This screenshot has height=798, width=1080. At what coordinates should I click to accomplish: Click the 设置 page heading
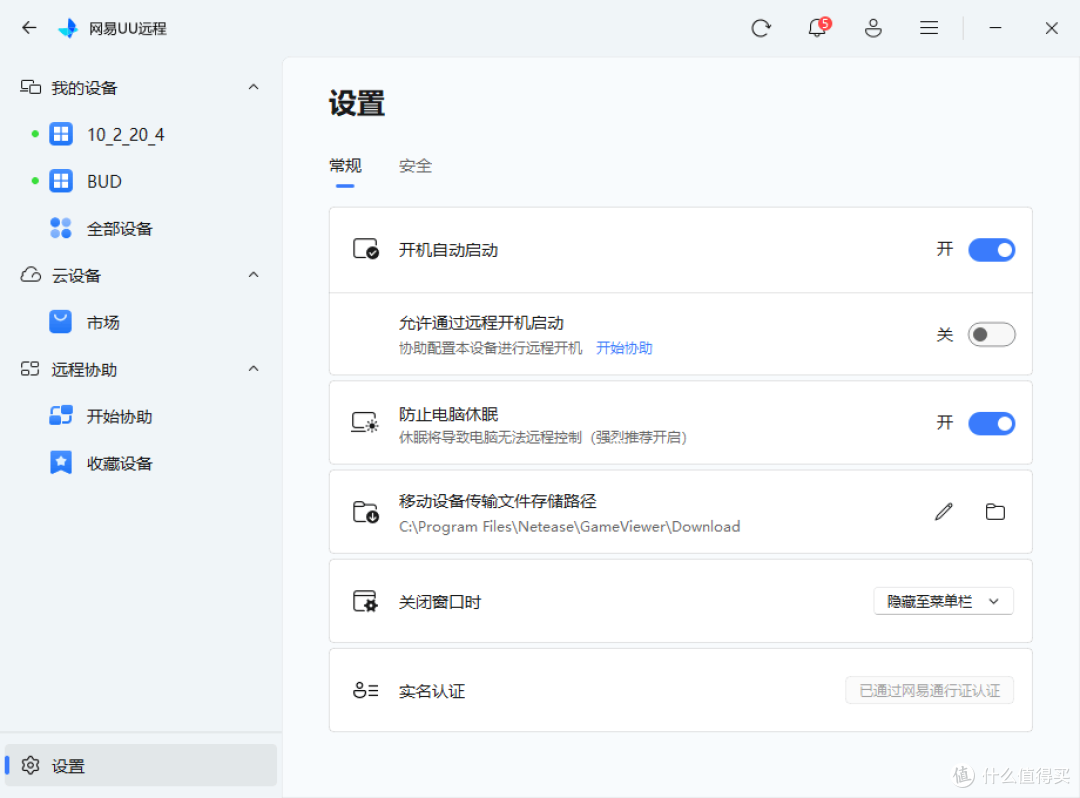pos(357,103)
